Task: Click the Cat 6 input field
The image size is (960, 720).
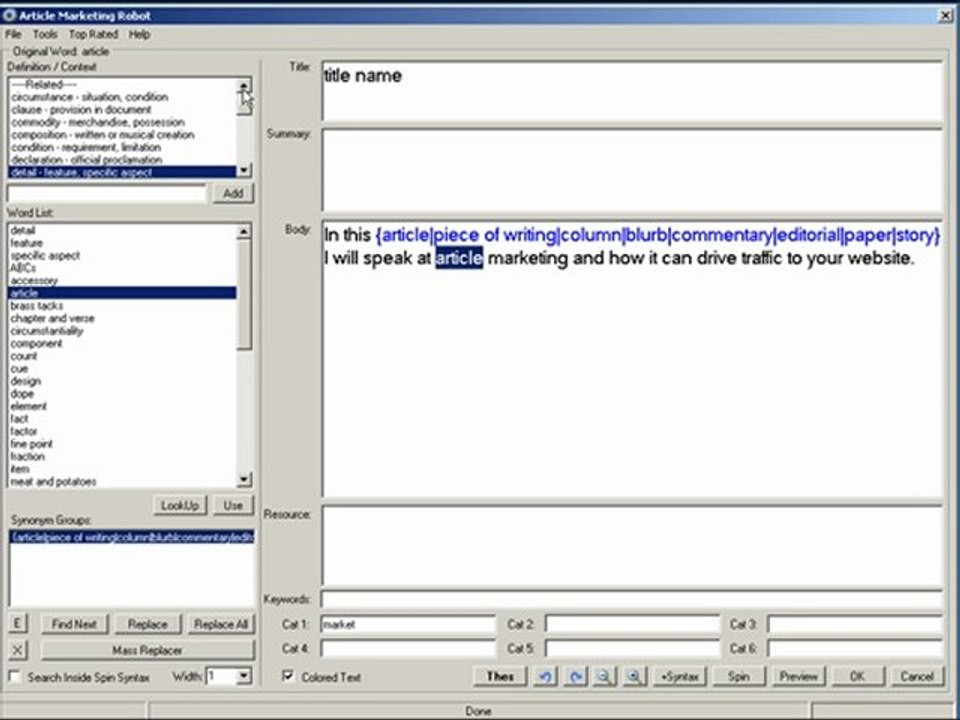Action: [x=855, y=648]
